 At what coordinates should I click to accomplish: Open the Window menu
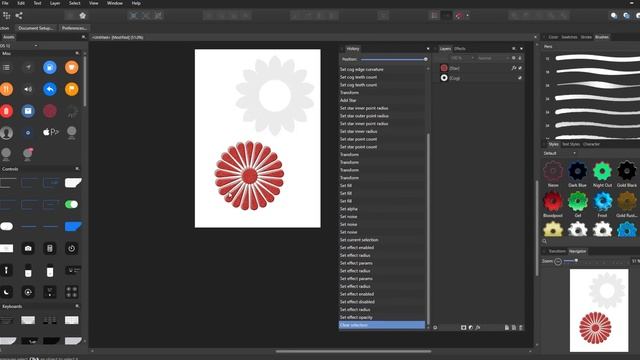point(115,3)
